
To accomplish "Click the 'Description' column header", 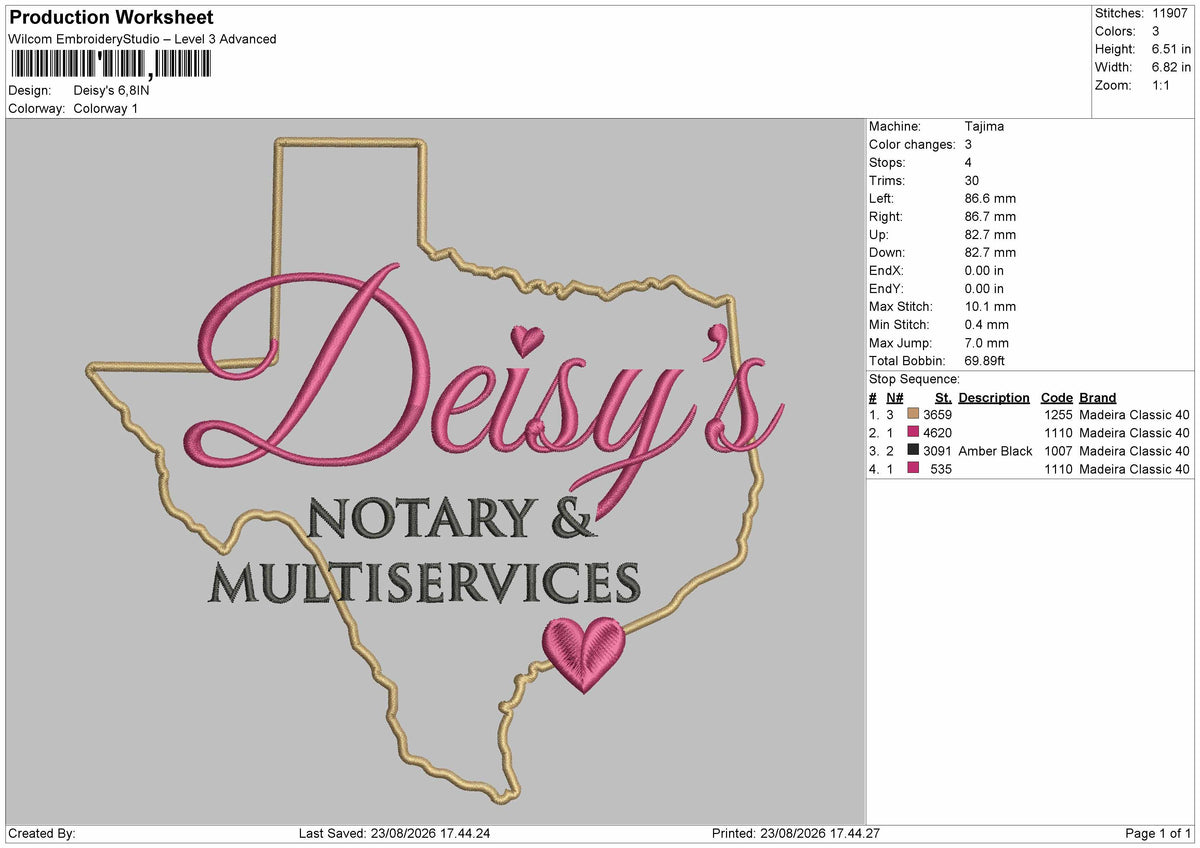I will [994, 397].
